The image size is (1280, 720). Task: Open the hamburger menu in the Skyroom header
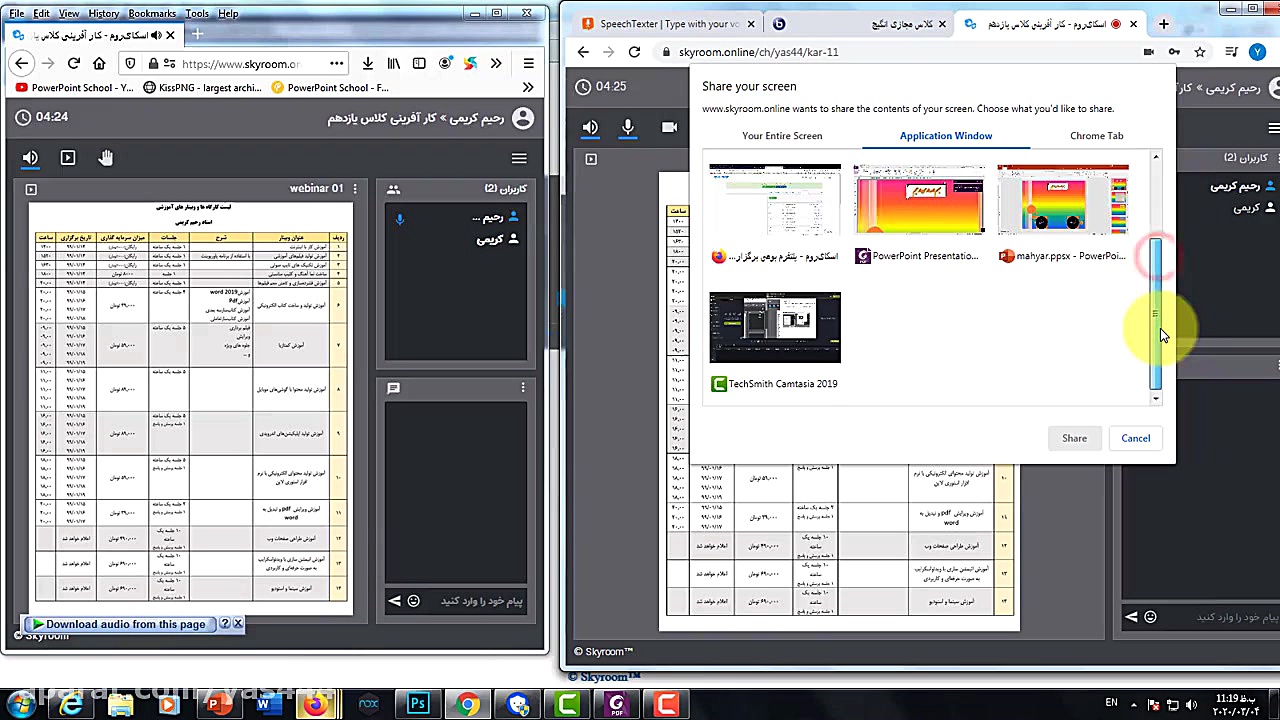[519, 158]
